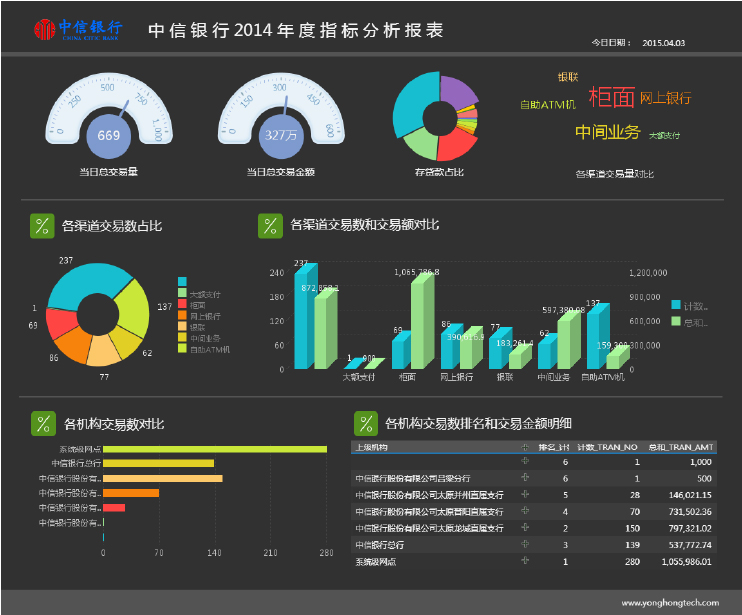Click the green 中间业务 bar labeled 597,380.08

click(x=568, y=341)
